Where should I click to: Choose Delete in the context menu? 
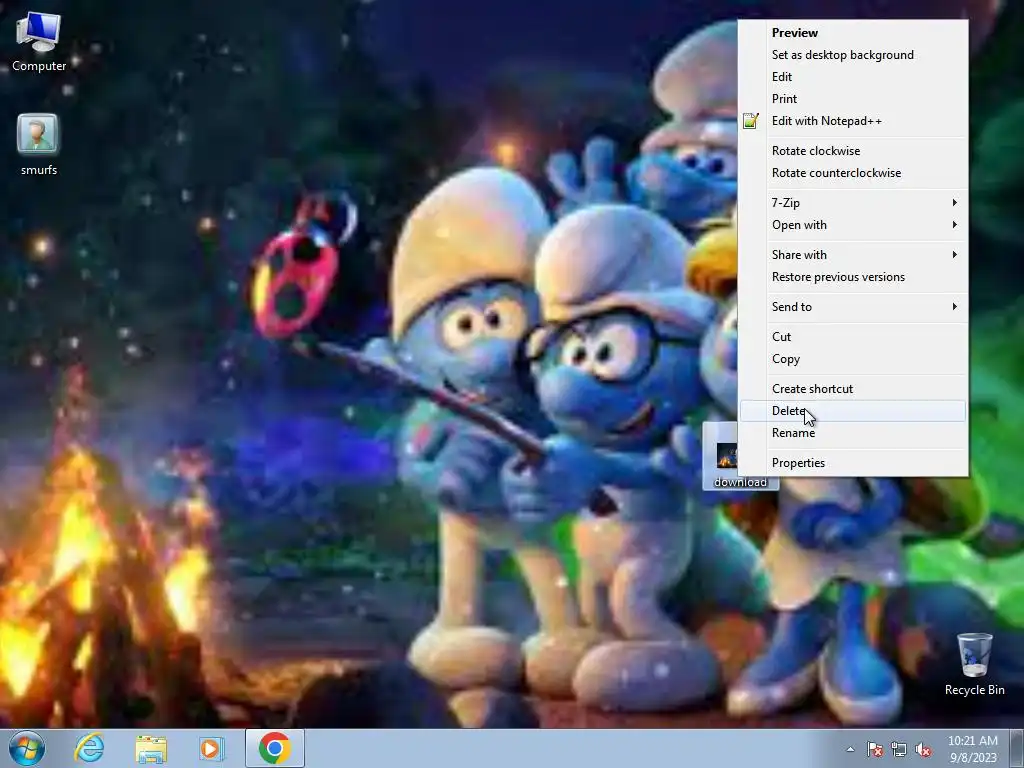[x=853, y=411]
